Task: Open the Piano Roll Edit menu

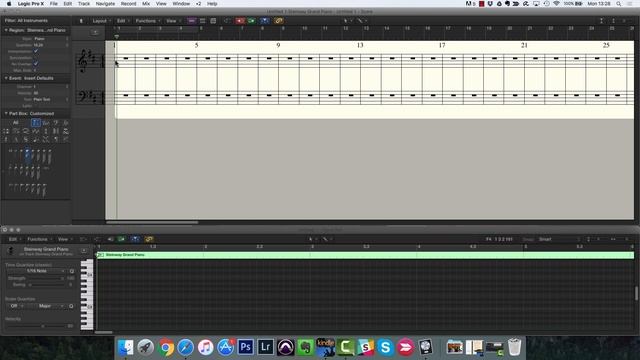Action: [x=15, y=239]
